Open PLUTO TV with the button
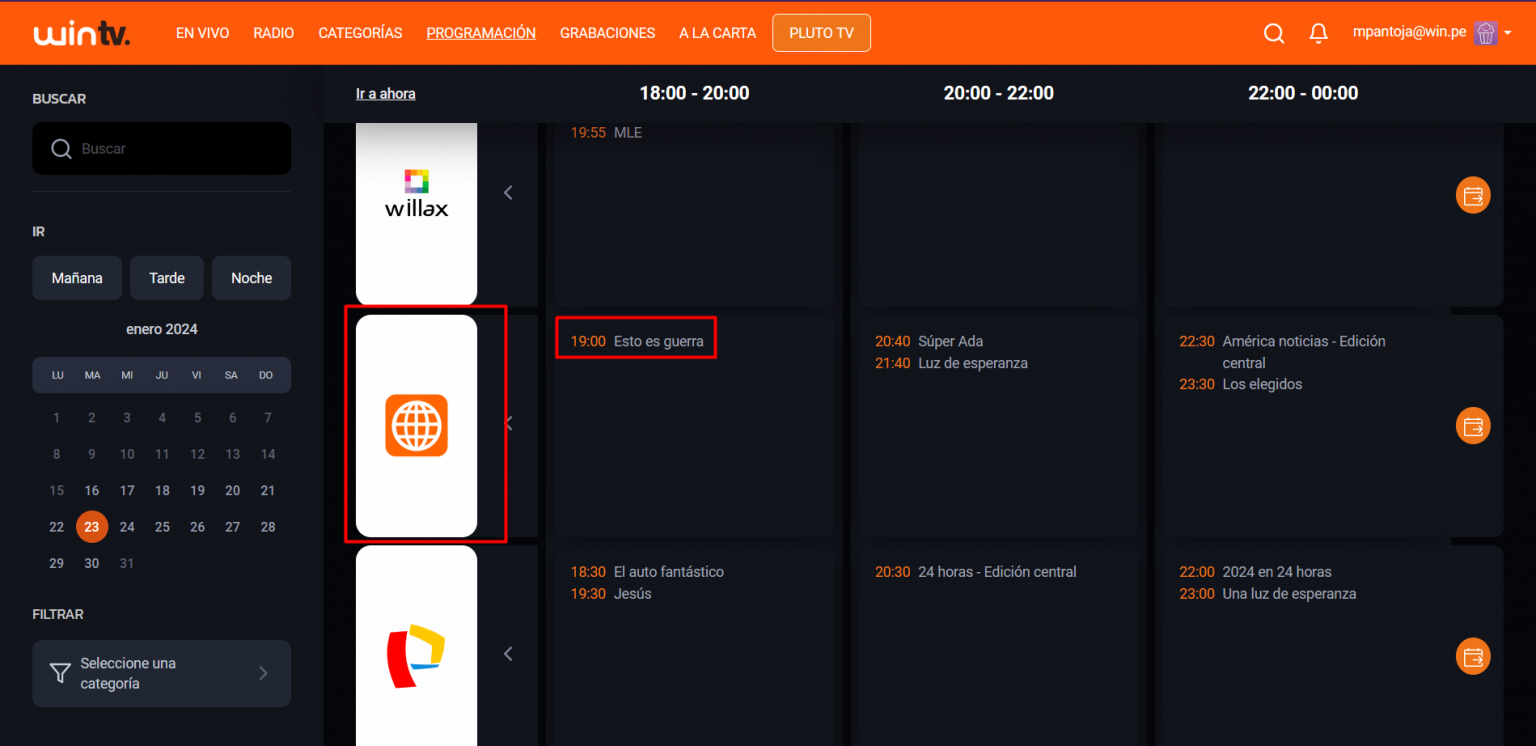1536x746 pixels. (x=821, y=32)
